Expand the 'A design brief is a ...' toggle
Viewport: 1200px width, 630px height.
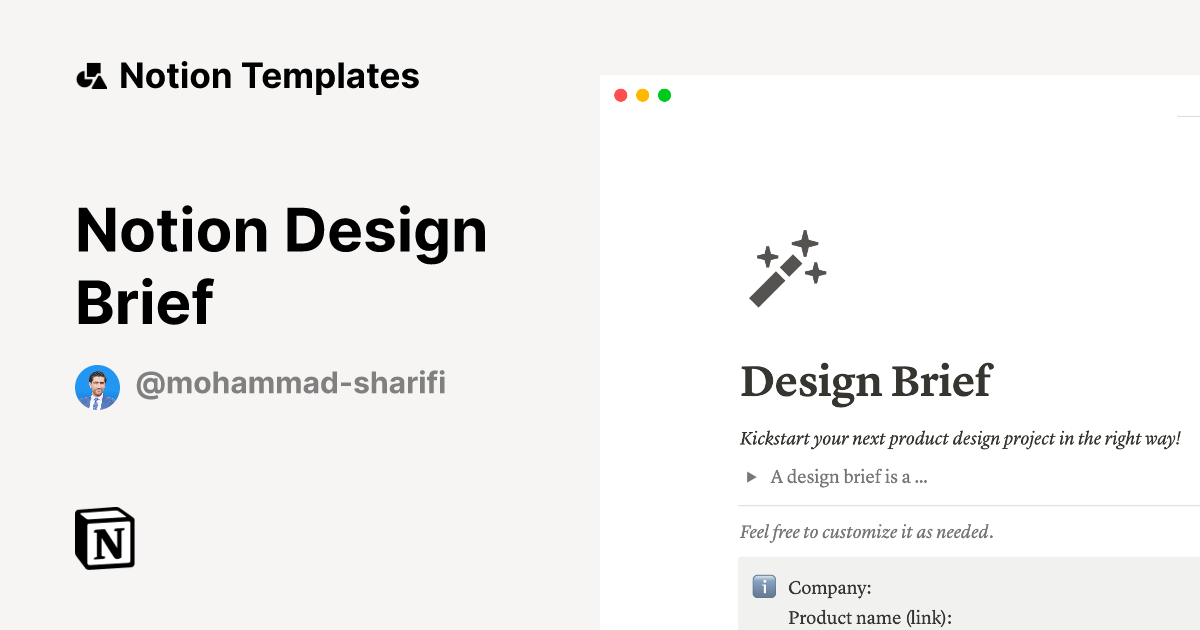[x=848, y=477]
